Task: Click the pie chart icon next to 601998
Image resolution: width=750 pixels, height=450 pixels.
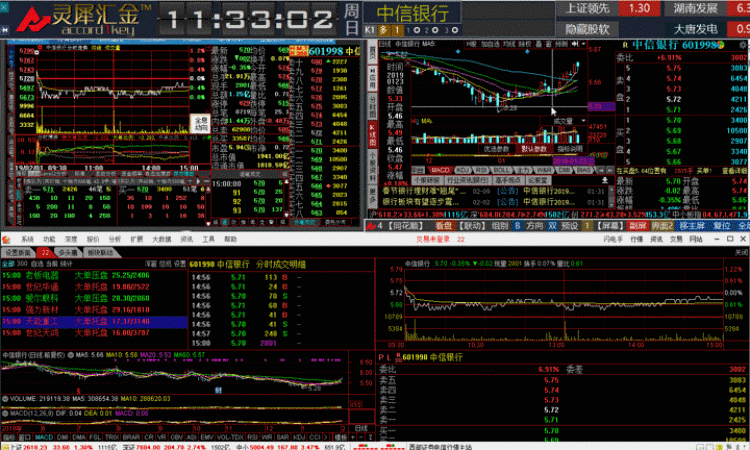Action: tap(721, 45)
